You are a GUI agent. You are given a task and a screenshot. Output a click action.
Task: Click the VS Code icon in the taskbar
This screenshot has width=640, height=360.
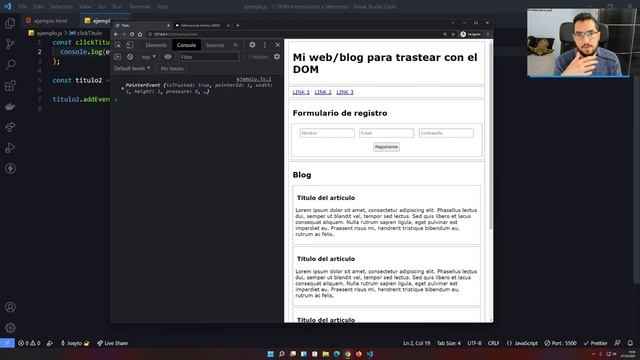pyautogui.click(x=370, y=354)
